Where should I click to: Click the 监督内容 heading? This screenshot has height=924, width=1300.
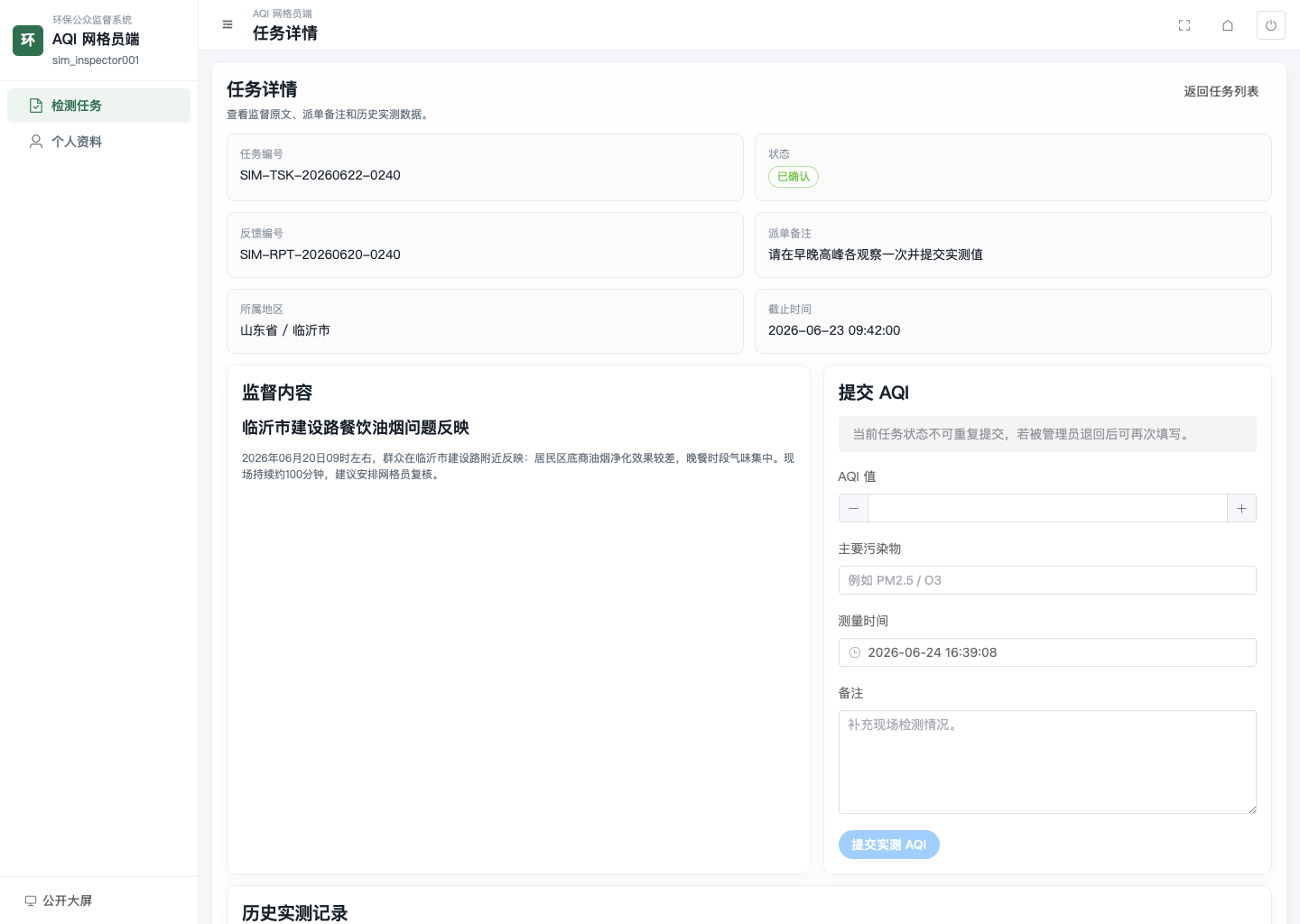277,393
